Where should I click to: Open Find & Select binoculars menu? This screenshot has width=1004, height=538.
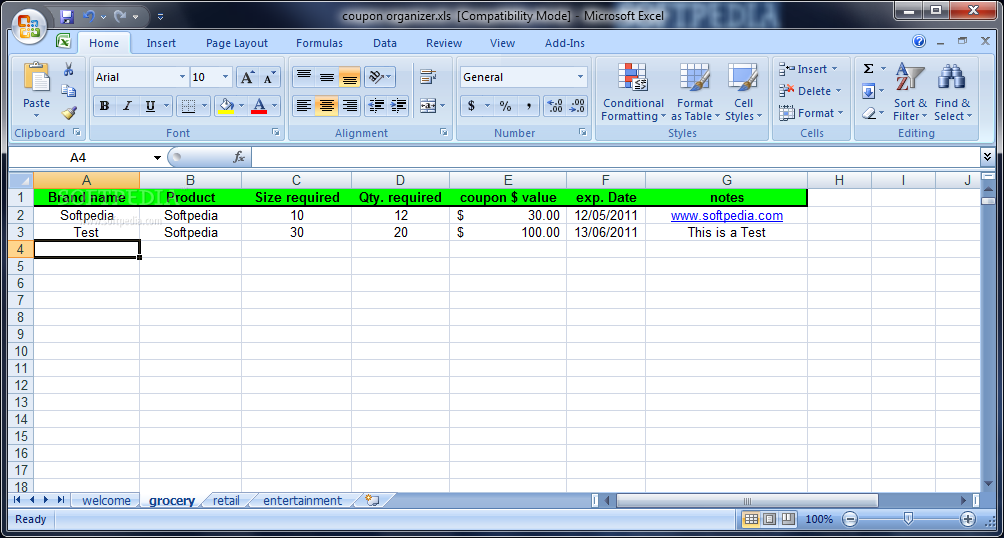(953, 93)
